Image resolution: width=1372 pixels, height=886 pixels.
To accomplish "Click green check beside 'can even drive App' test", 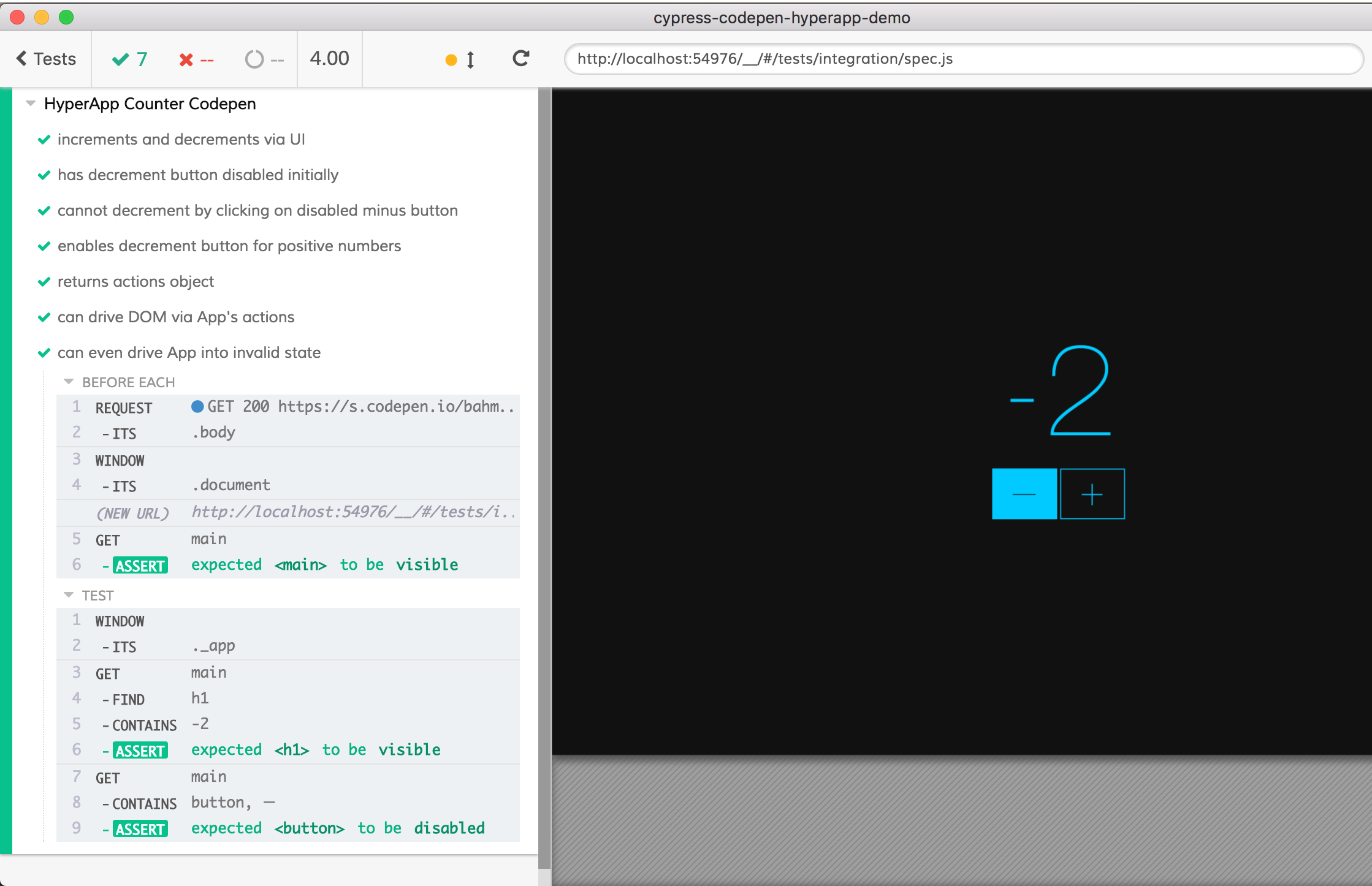I will pos(44,353).
